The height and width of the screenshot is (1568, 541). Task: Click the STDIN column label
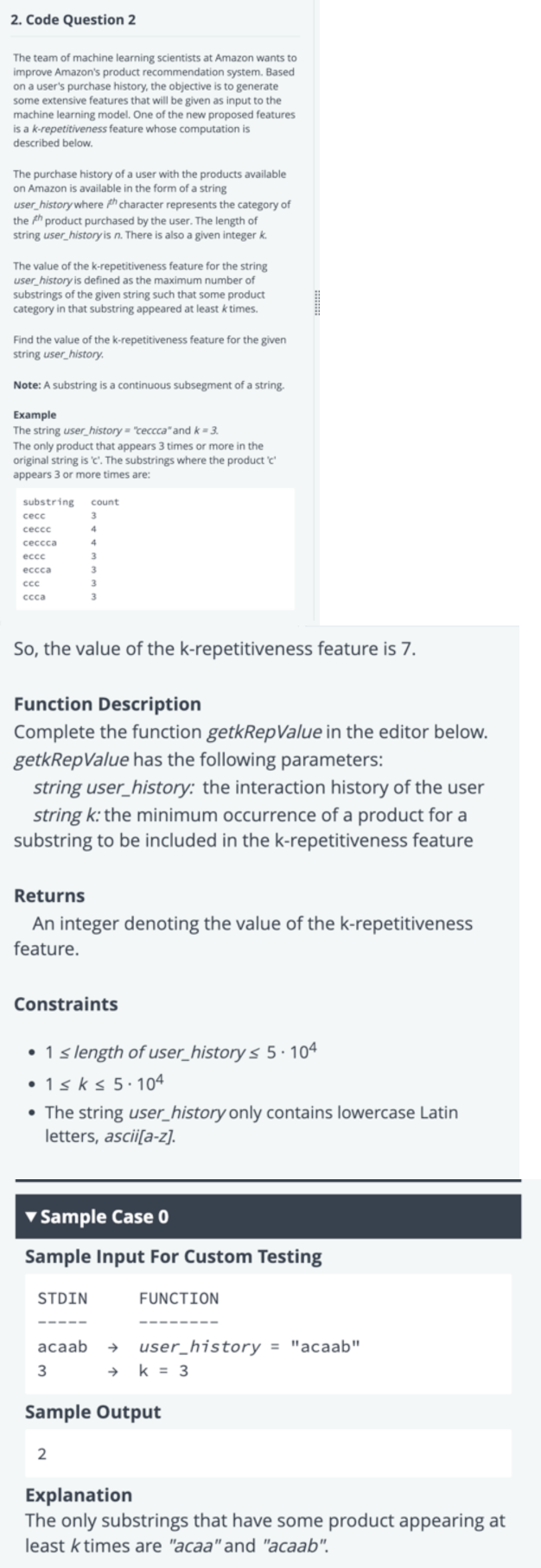tap(62, 1298)
